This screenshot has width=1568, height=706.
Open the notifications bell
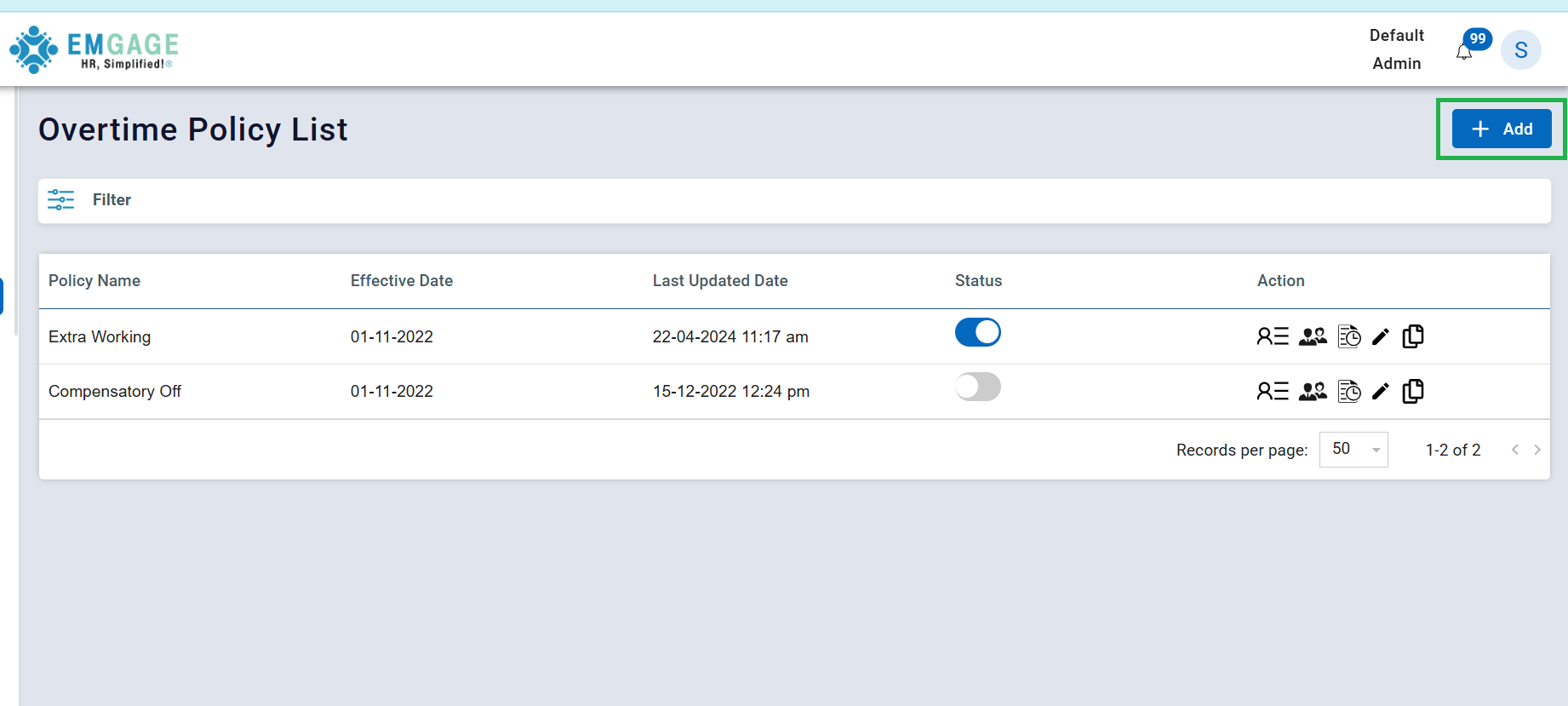[x=1464, y=52]
